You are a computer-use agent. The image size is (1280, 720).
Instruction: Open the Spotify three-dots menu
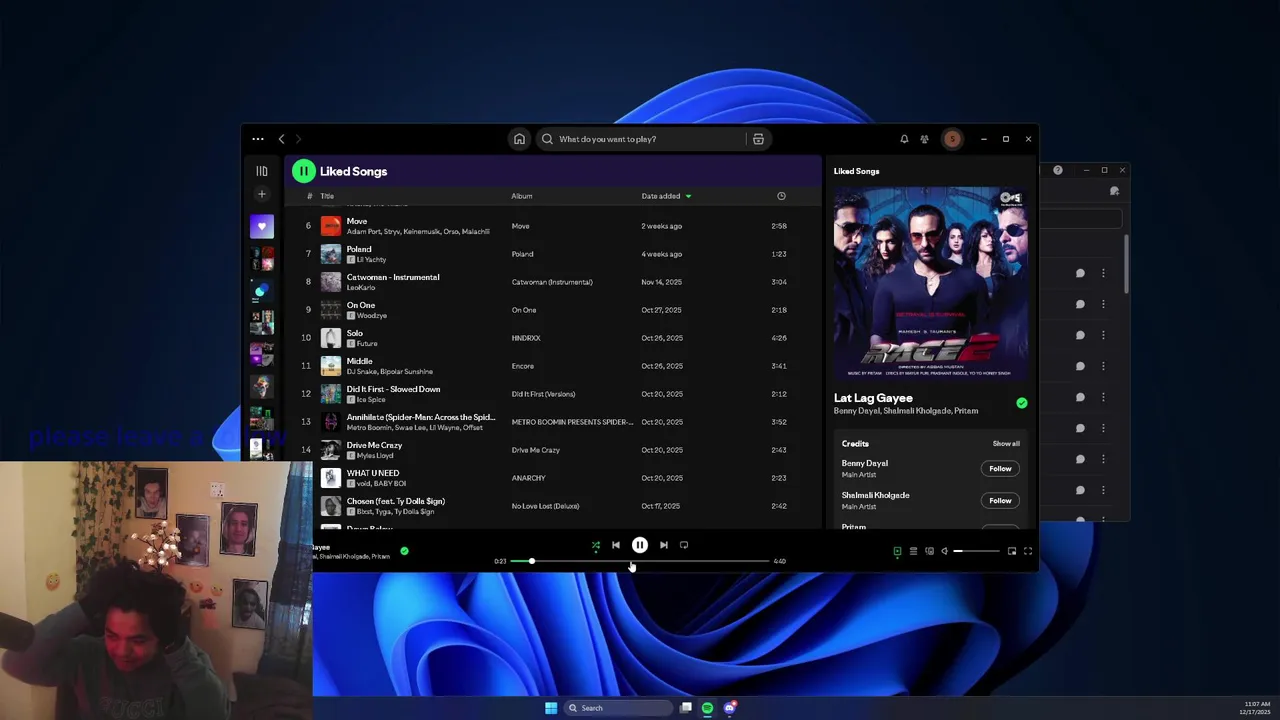258,139
